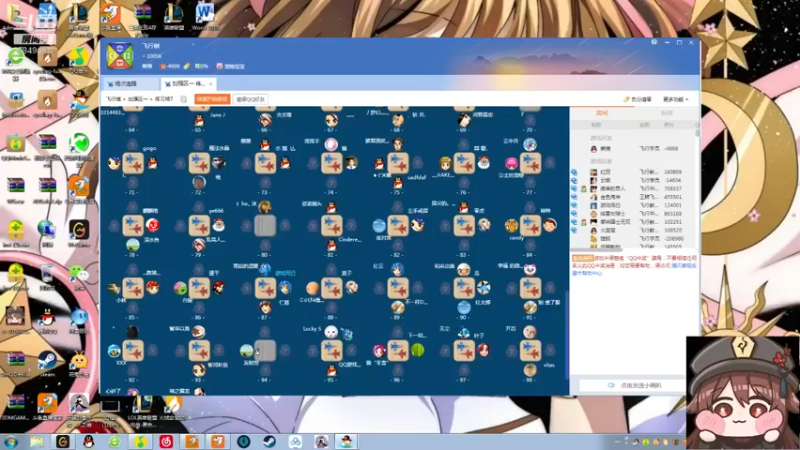Click the pink gift icon in the header

coord(219,66)
